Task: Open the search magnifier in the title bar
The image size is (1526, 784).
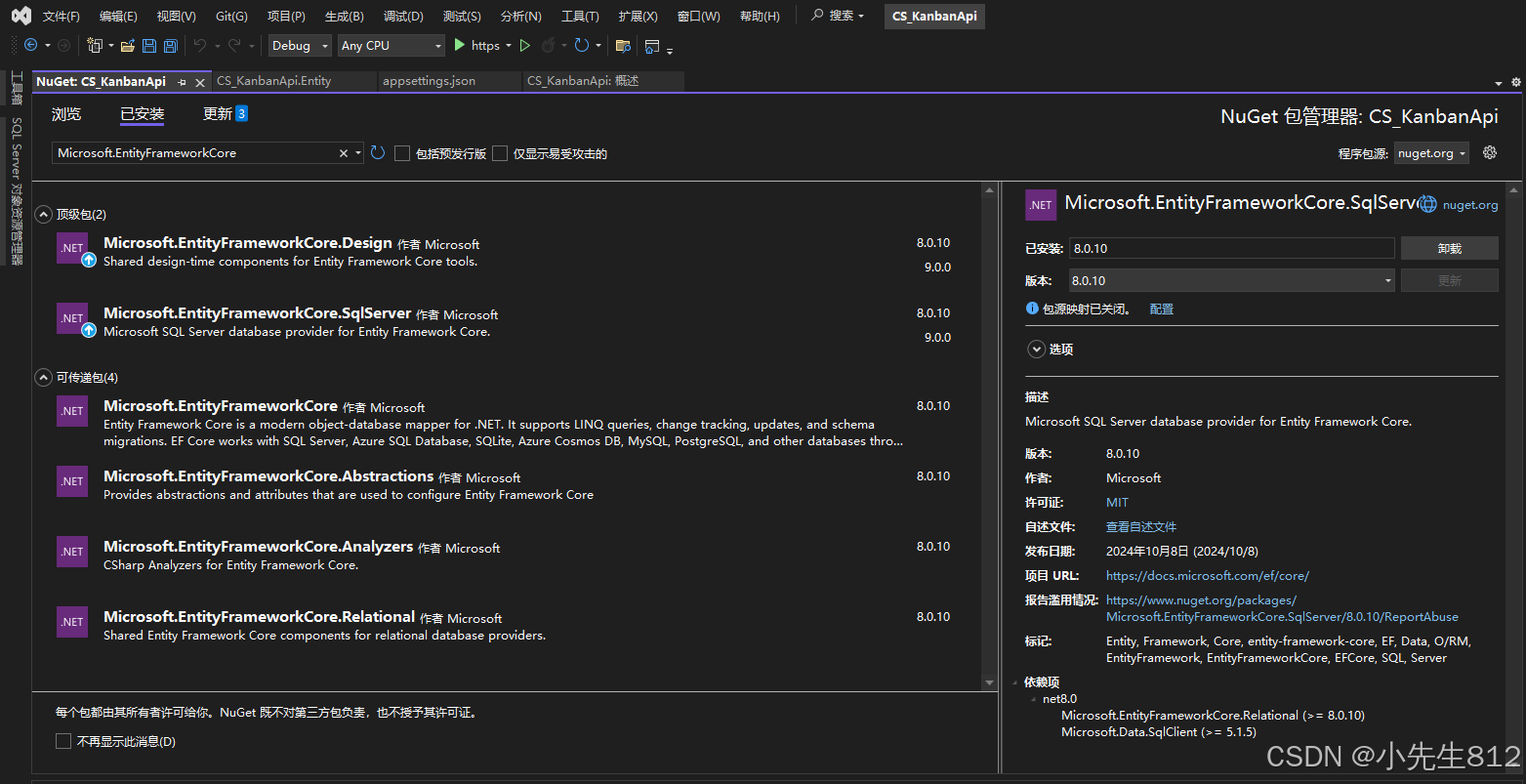Action: coord(818,16)
